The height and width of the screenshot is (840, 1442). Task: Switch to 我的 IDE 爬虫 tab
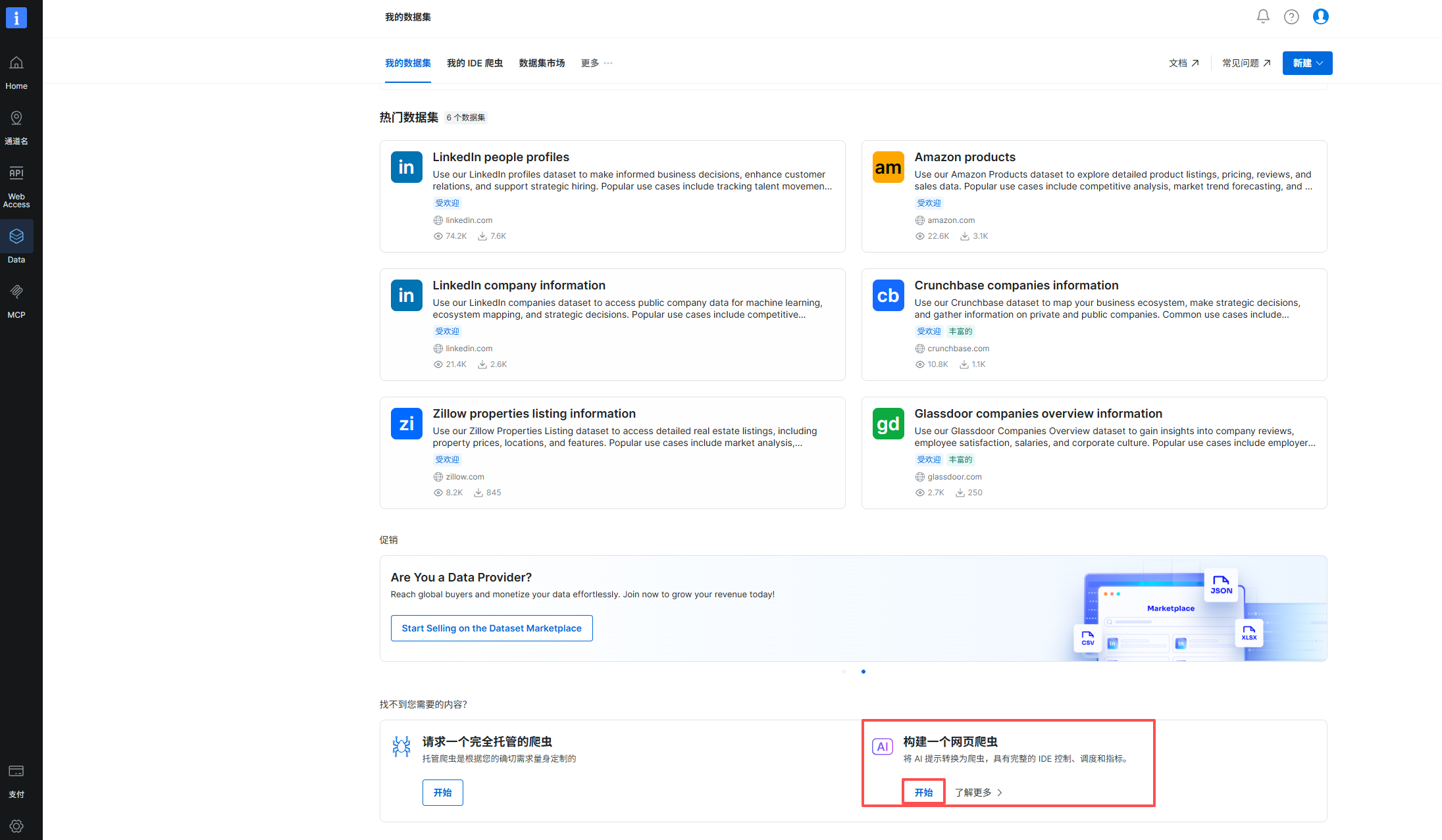point(475,63)
